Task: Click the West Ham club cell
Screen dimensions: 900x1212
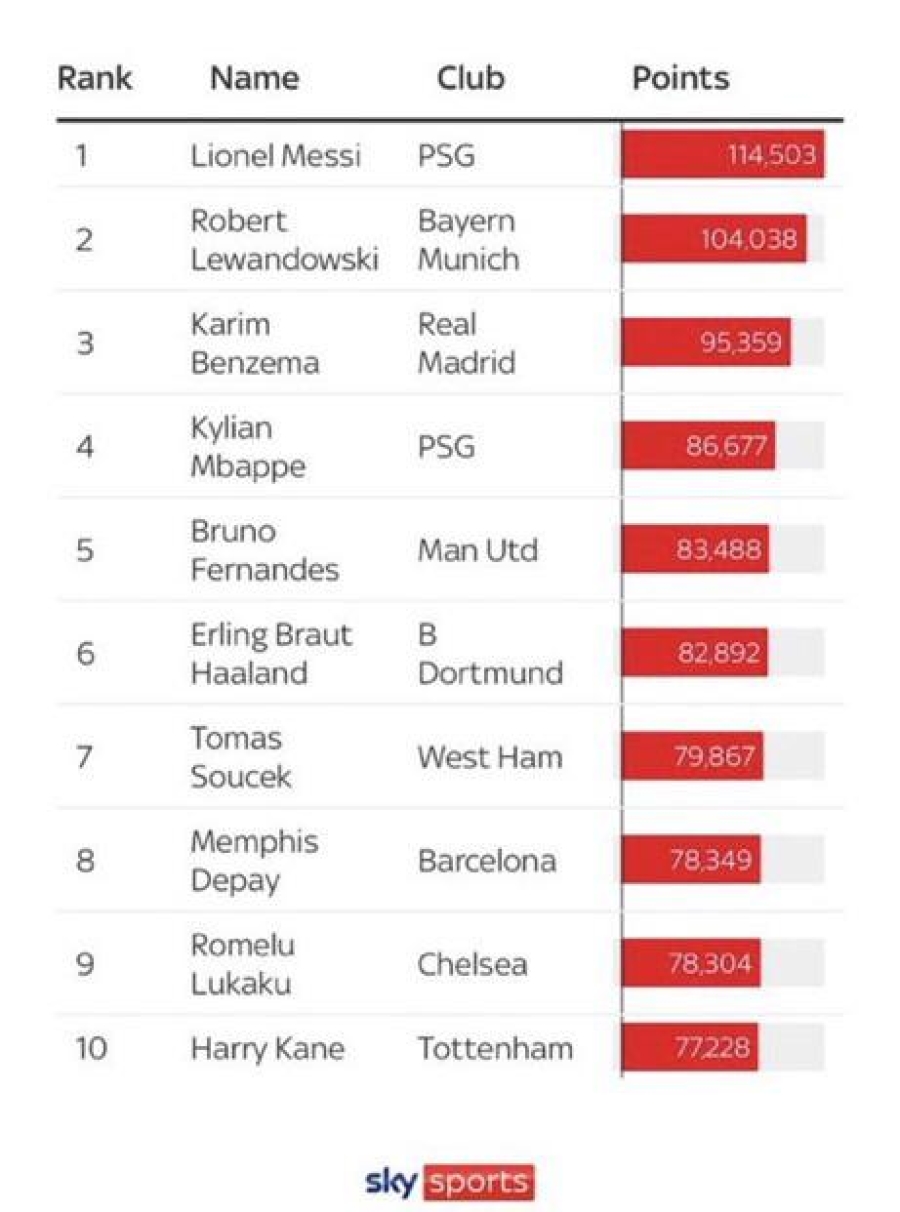Action: (490, 757)
